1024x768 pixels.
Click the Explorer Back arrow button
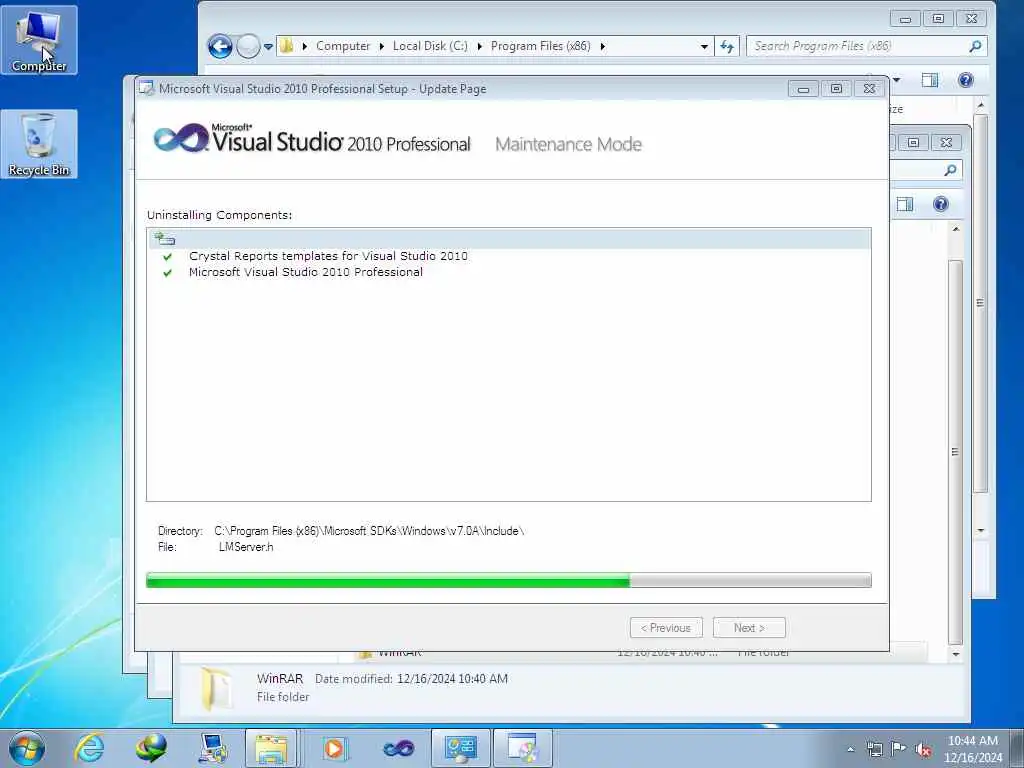[220, 46]
